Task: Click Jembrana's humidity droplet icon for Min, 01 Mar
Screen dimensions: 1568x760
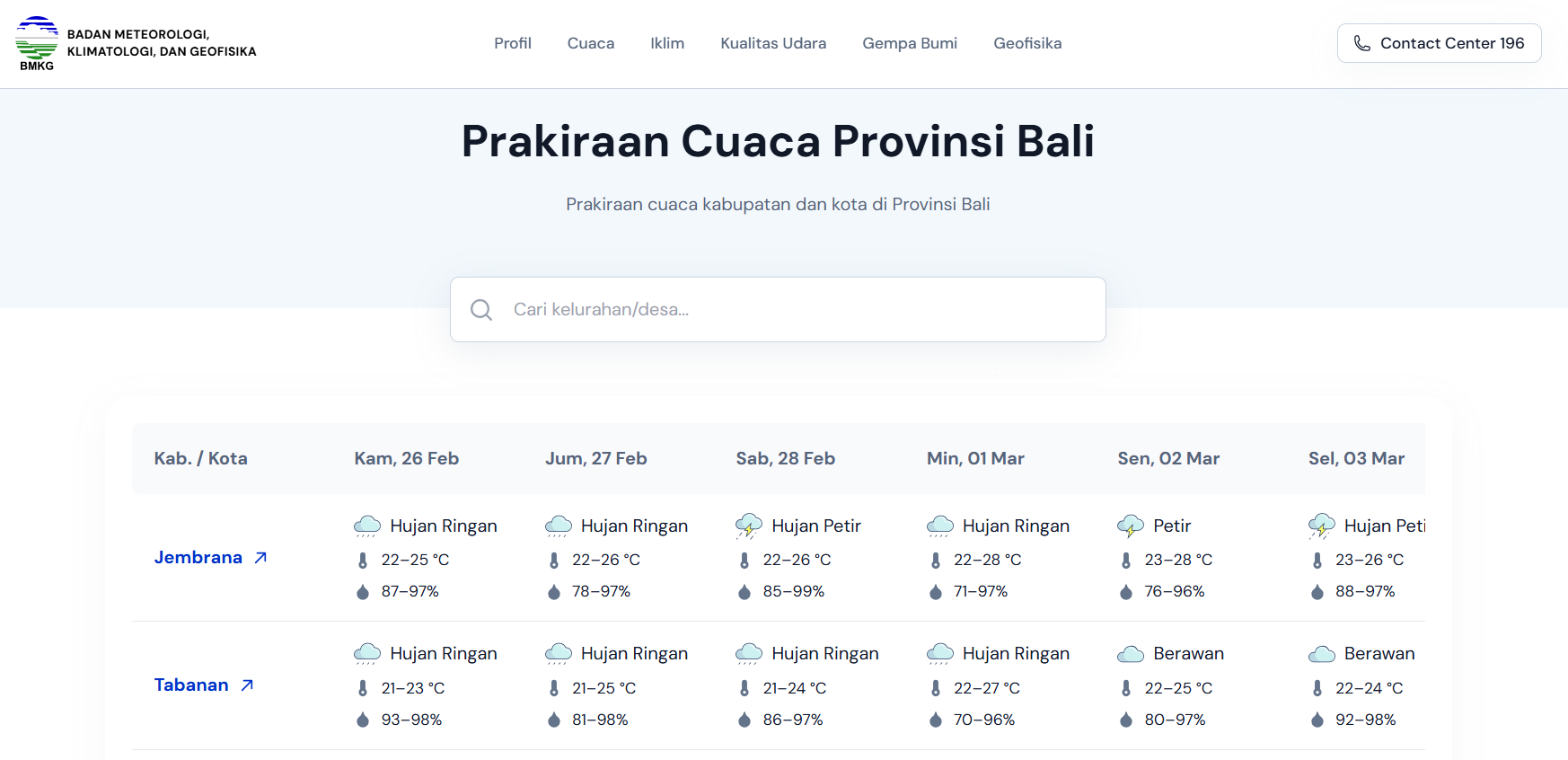Action: (x=935, y=592)
